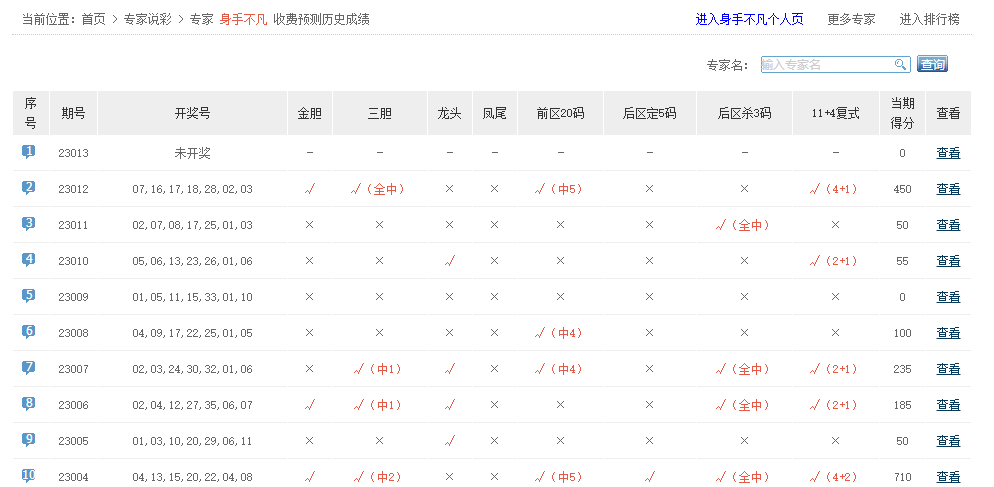
Task: View details for period 23013
Action: [x=948, y=153]
